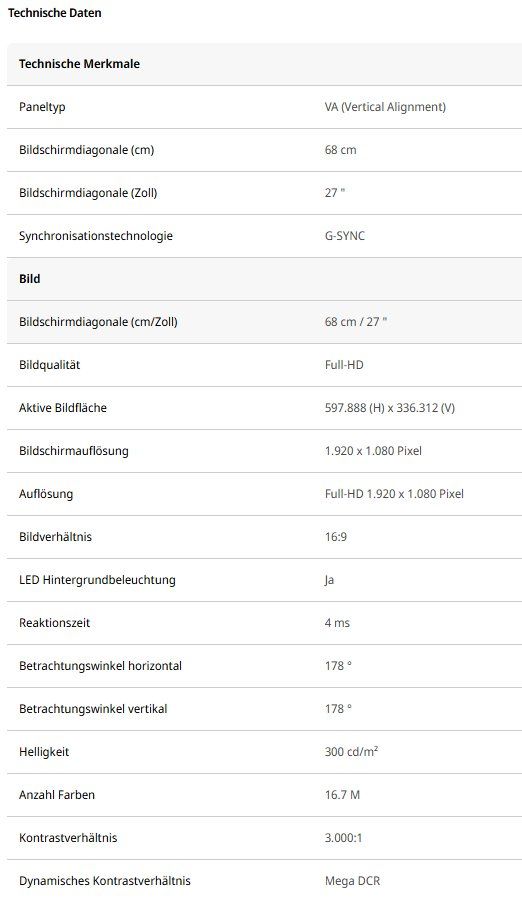The width and height of the screenshot is (522, 901).
Task: Click the 3.000:1 Kontrastverhältnis value
Action: pos(343,838)
